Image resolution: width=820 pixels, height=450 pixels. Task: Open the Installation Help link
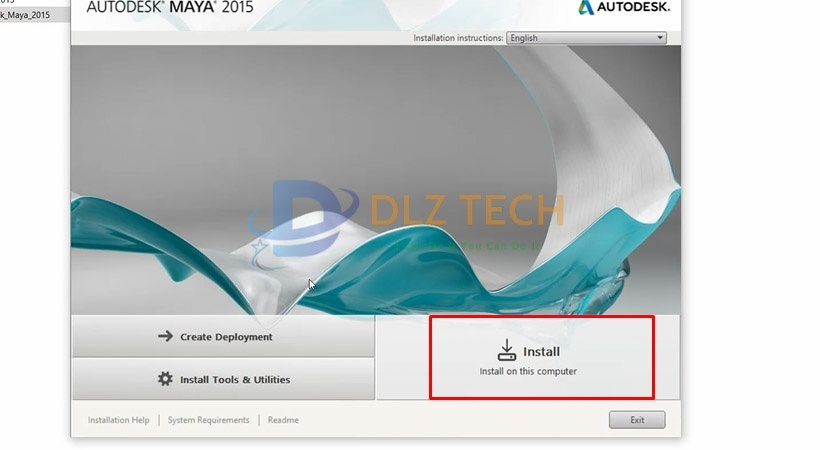tap(118, 420)
